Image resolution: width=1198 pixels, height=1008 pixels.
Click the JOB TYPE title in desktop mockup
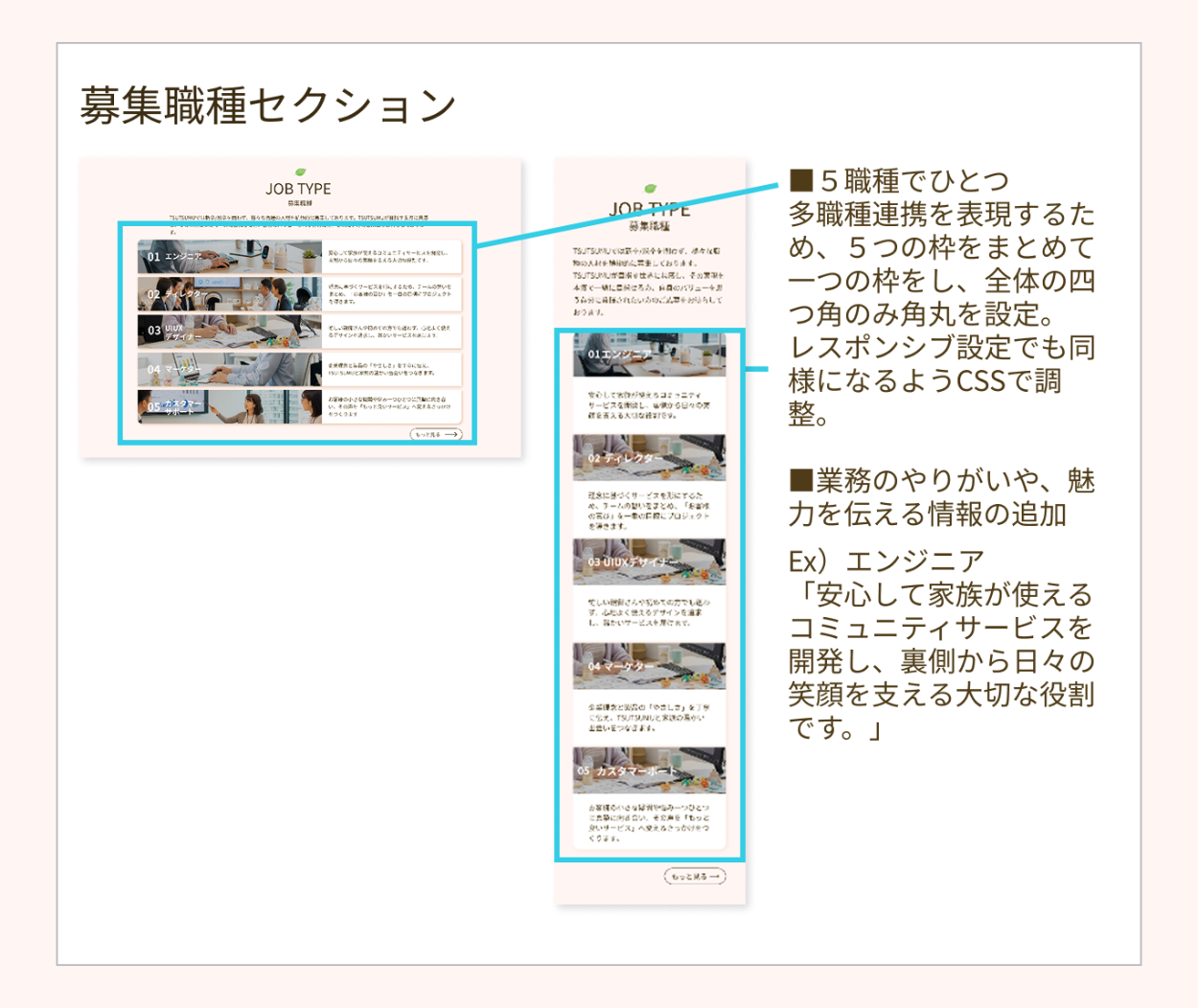click(299, 189)
